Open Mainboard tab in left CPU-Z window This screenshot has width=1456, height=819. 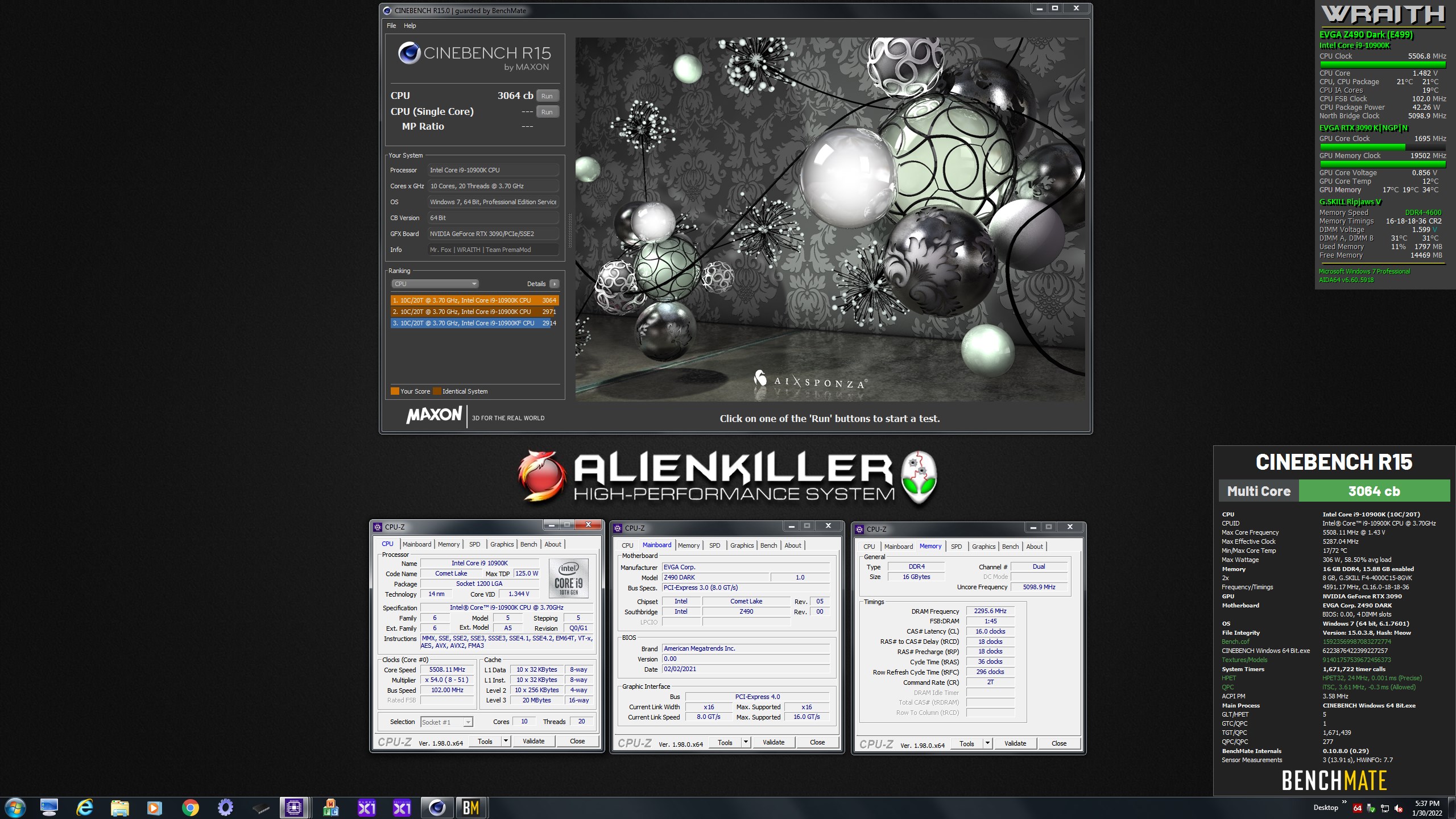pos(417,544)
